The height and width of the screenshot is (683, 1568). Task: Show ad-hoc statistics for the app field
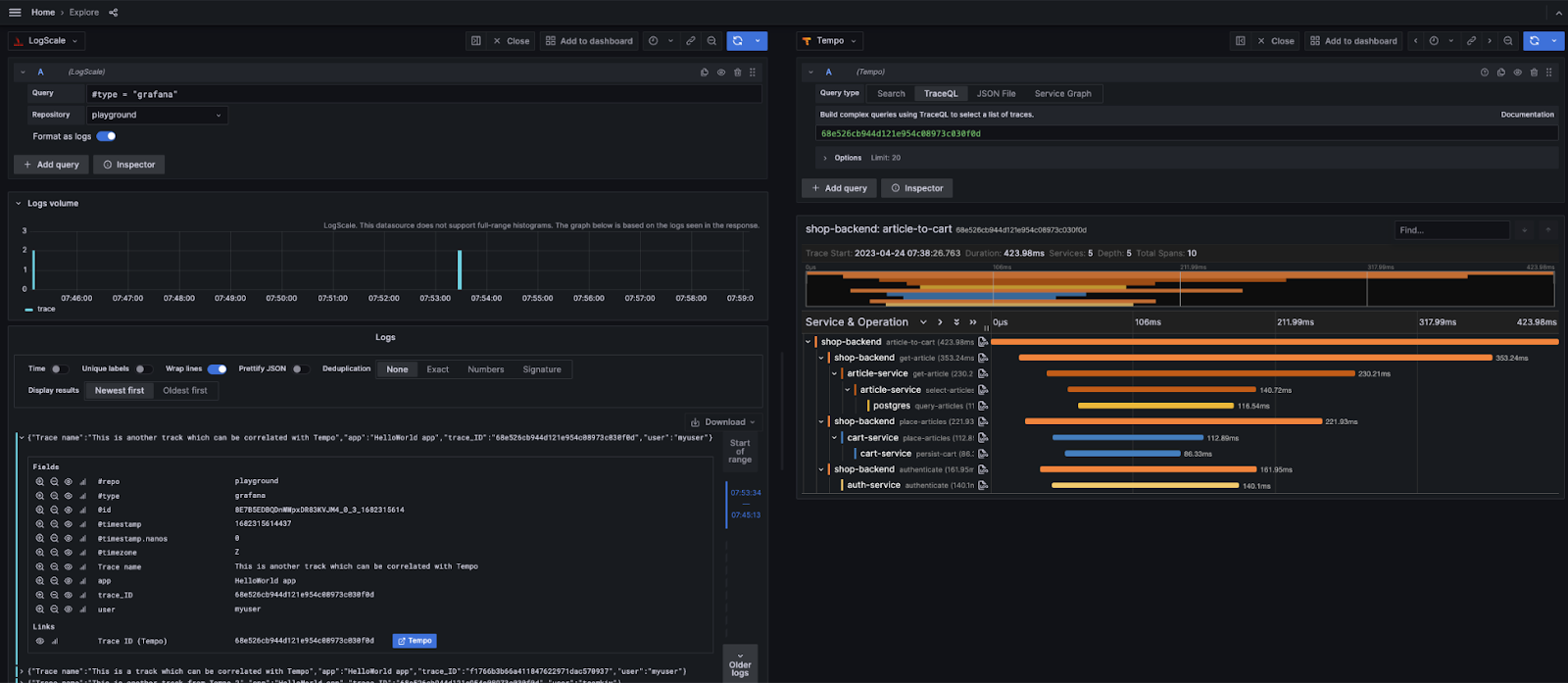(82, 581)
